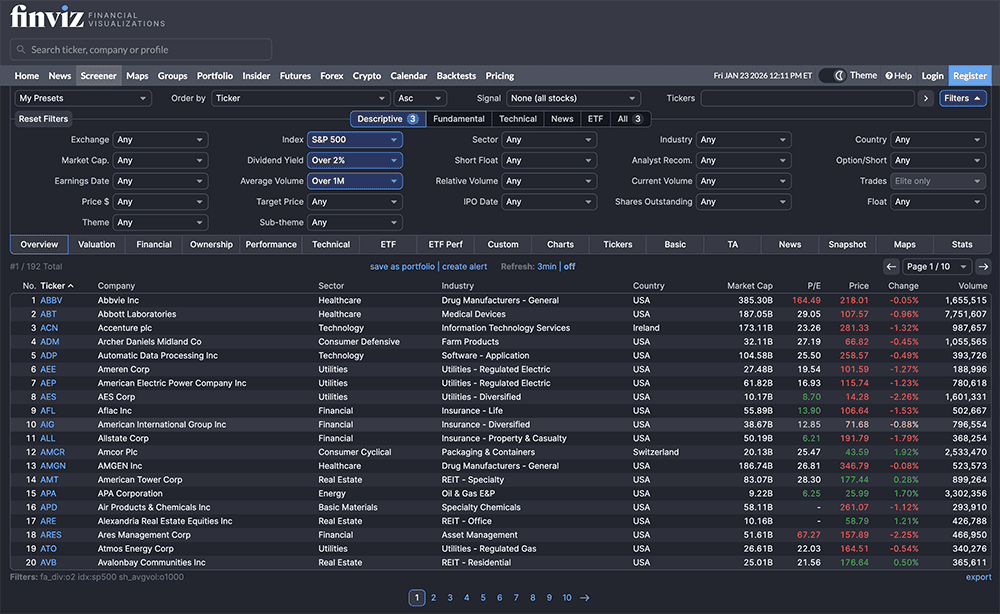Open the Page 1 / 10 dropdown

(937, 267)
